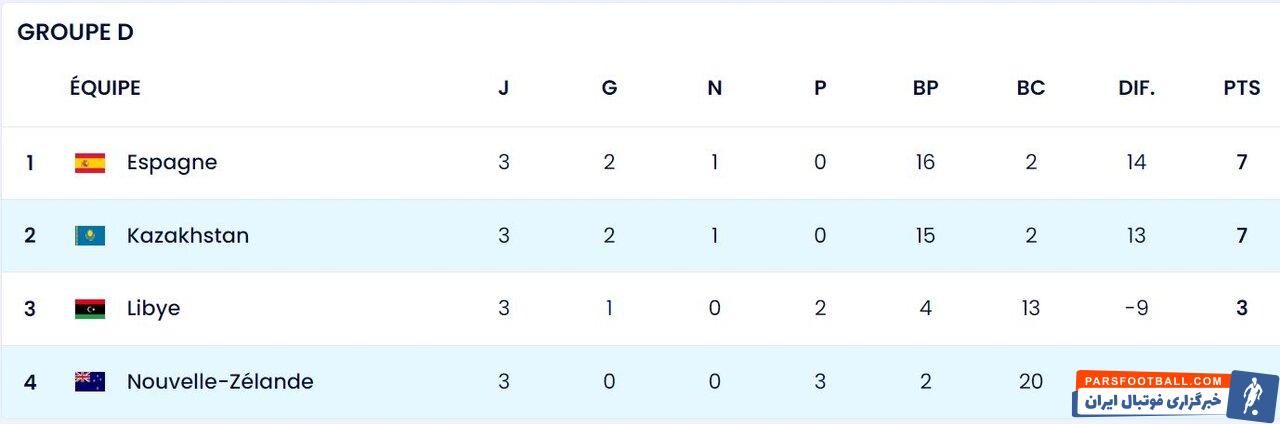Viewport: 1280px width, 424px height.
Task: Click the Libya flag icon
Action: pyautogui.click(x=90, y=309)
